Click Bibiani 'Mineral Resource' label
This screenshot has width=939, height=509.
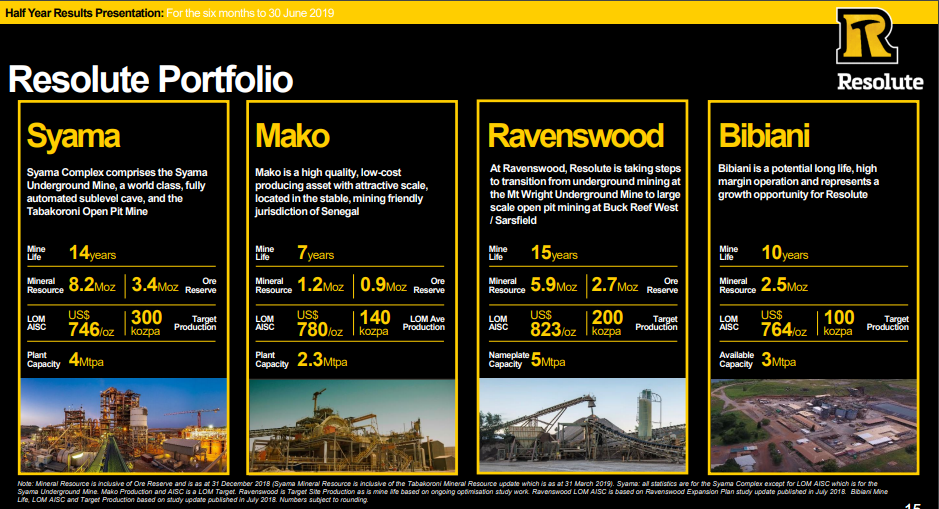coord(738,286)
